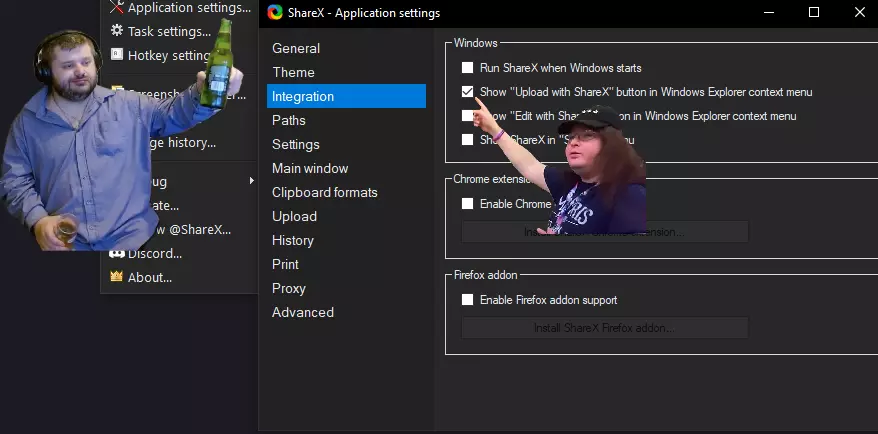The width and height of the screenshot is (878, 434).
Task: Open the Main window tab
Action: pyautogui.click(x=346, y=169)
